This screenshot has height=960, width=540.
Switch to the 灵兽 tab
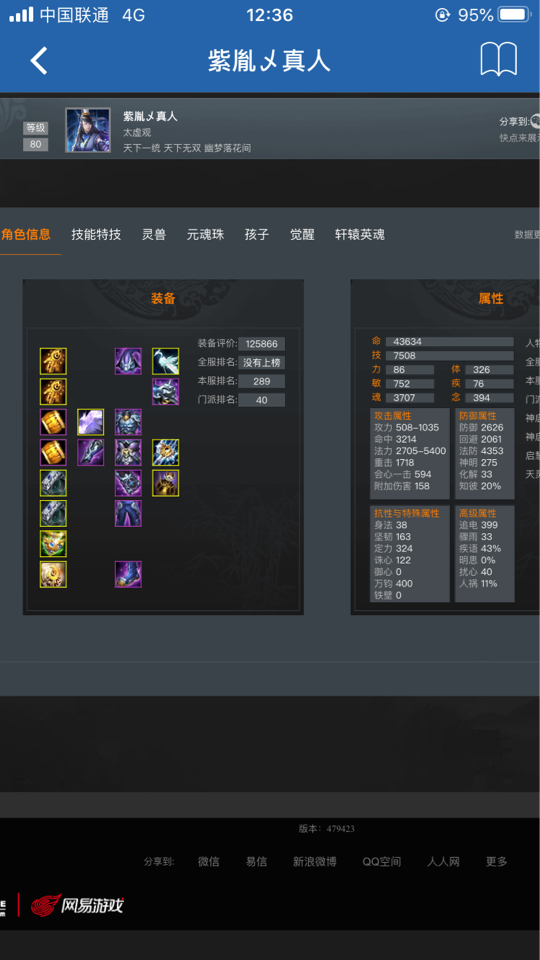click(x=154, y=234)
